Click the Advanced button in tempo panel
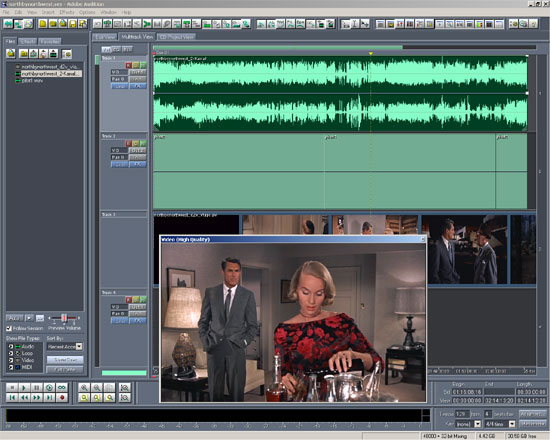The image size is (550, 440). 532,414
